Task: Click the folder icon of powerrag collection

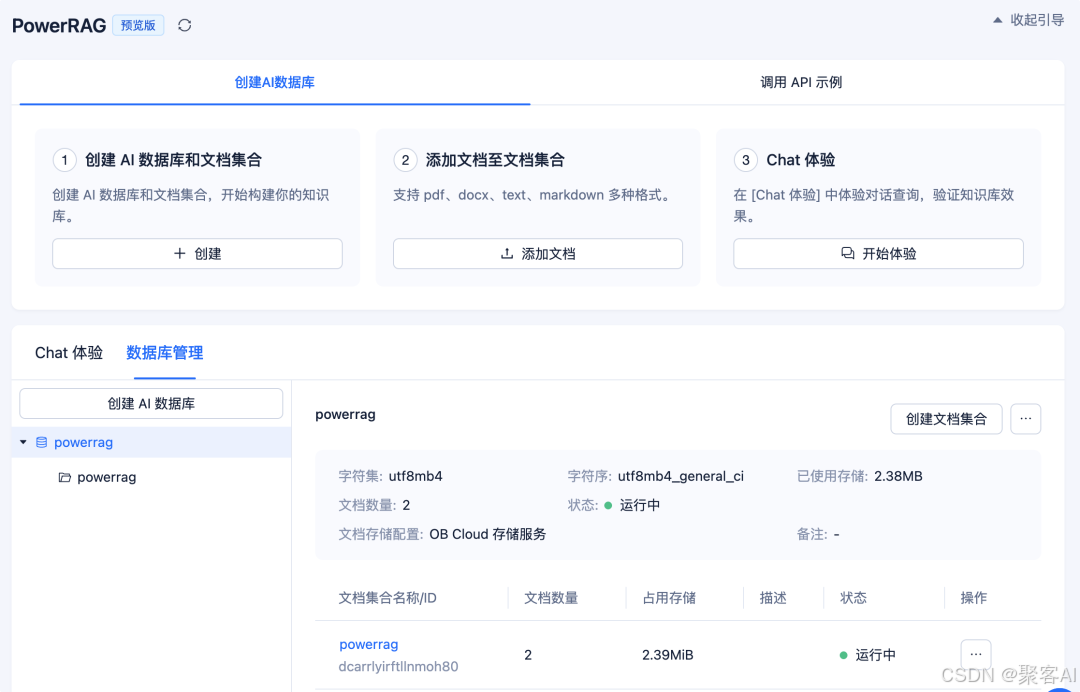Action: pyautogui.click(x=65, y=477)
